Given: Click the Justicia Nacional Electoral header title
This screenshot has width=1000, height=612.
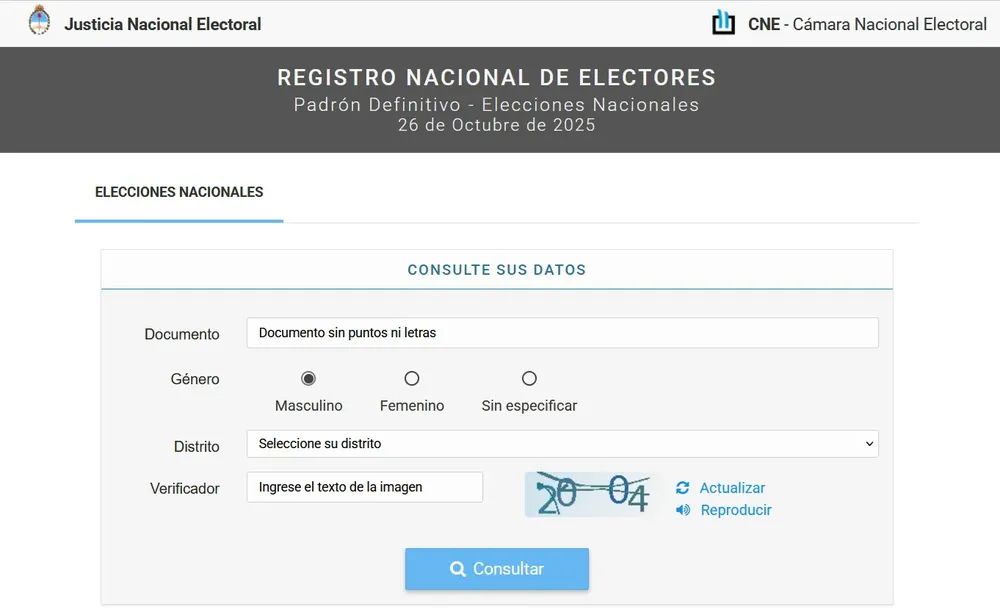Looking at the screenshot, I should [163, 24].
